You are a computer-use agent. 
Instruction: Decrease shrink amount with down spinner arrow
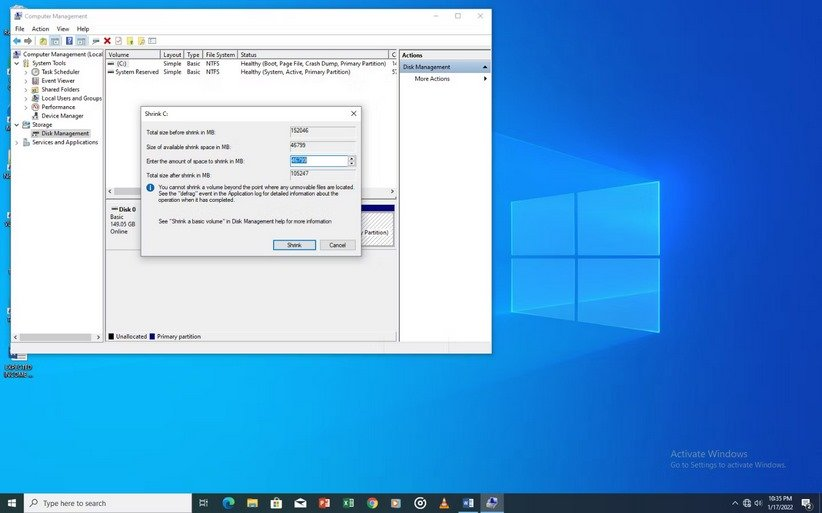click(352, 164)
